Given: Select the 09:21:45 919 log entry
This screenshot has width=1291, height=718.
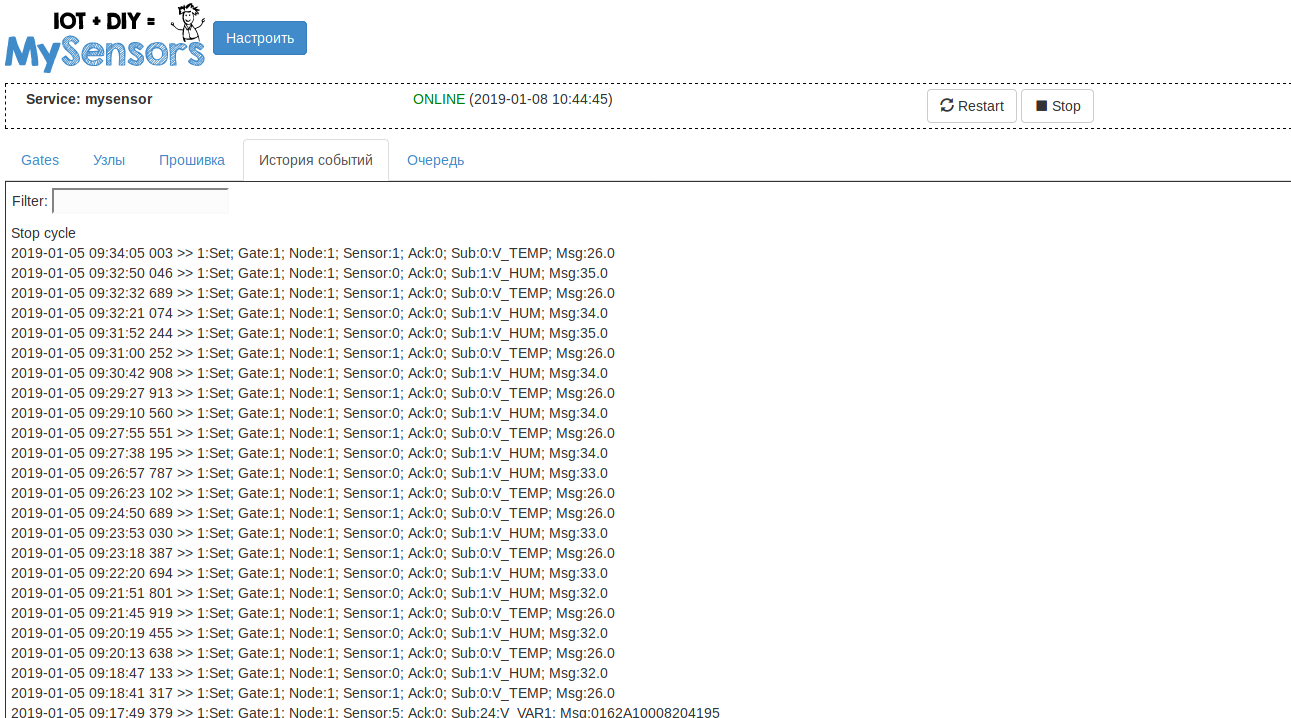Looking at the screenshot, I should click(313, 613).
